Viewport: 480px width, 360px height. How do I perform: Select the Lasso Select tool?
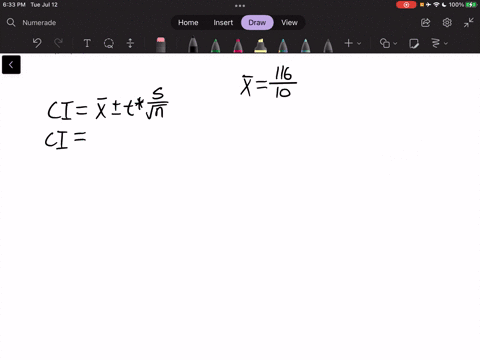[x=109, y=43]
